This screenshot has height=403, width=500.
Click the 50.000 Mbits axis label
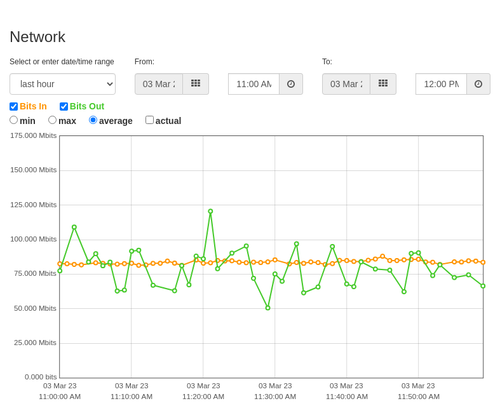coord(35,308)
